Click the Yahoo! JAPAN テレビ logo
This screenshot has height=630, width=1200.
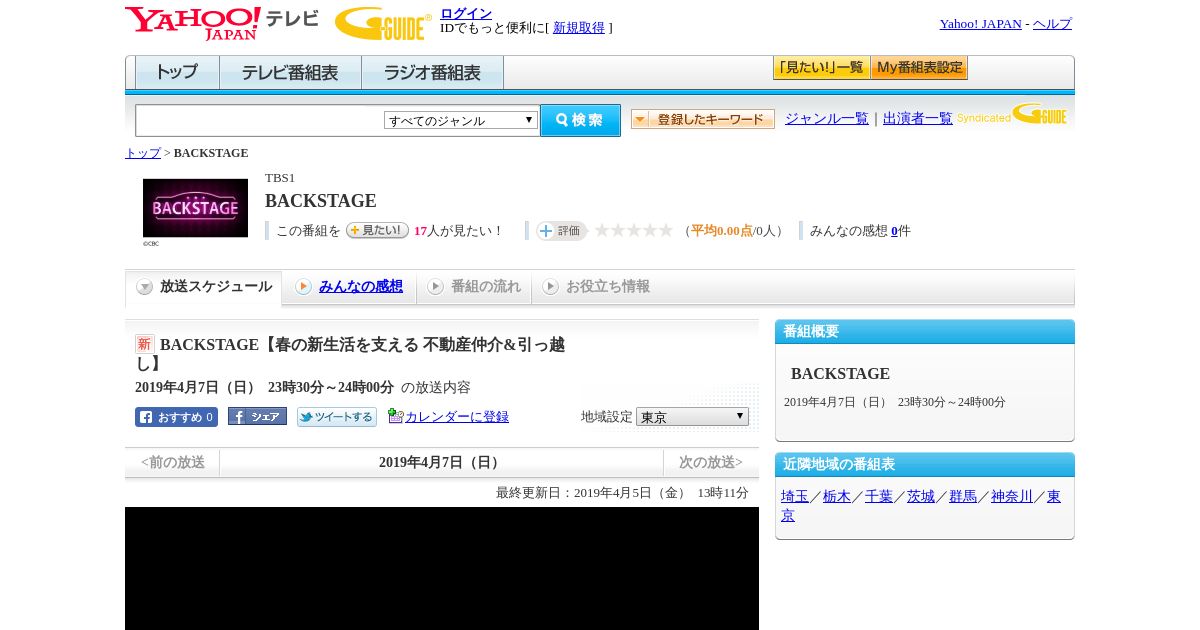(x=222, y=23)
